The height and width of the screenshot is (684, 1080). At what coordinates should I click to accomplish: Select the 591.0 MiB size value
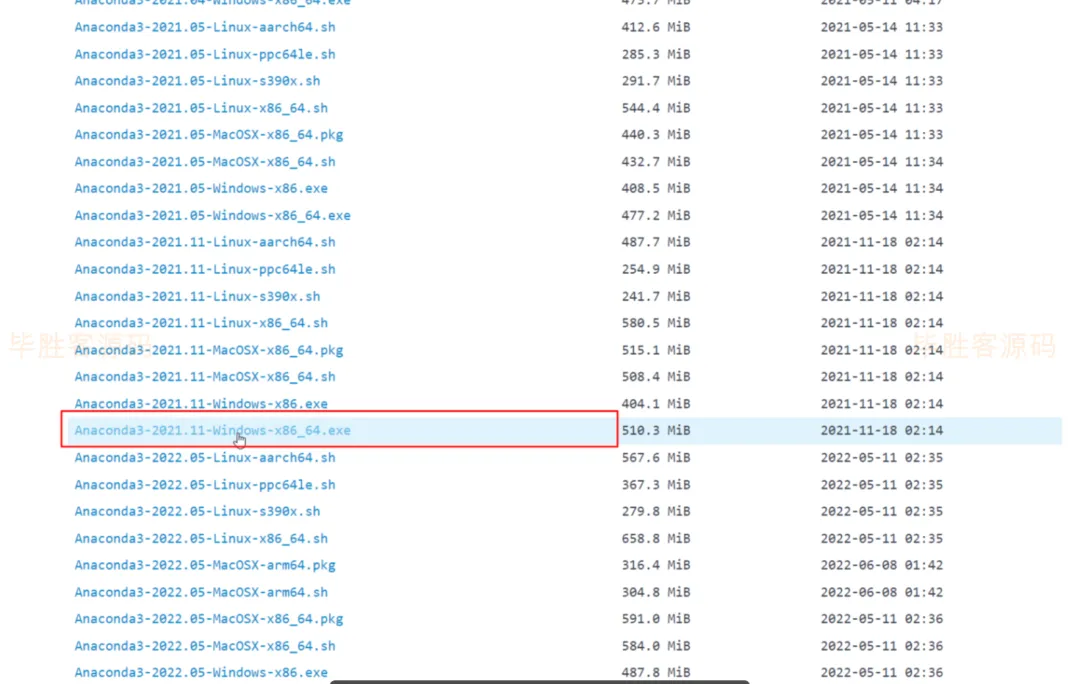656,619
